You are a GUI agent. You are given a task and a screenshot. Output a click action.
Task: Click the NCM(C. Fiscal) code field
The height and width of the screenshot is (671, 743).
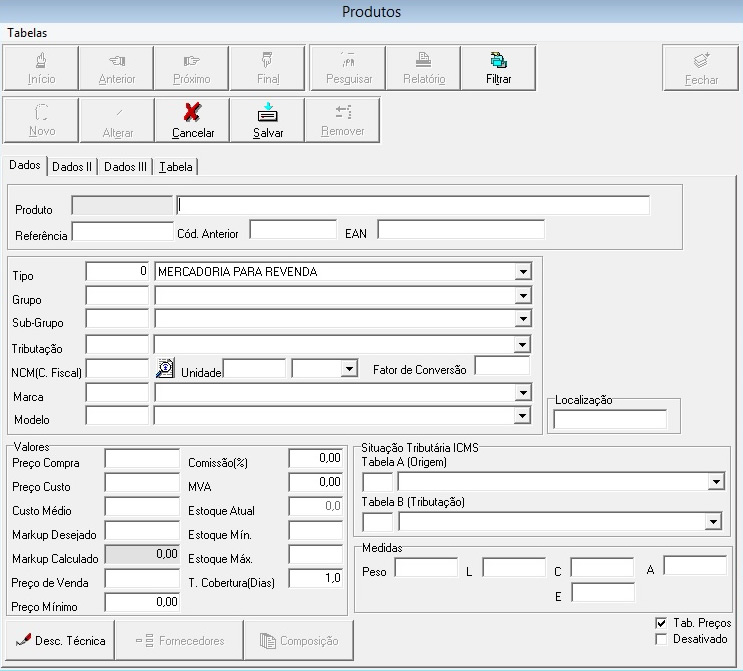point(117,368)
